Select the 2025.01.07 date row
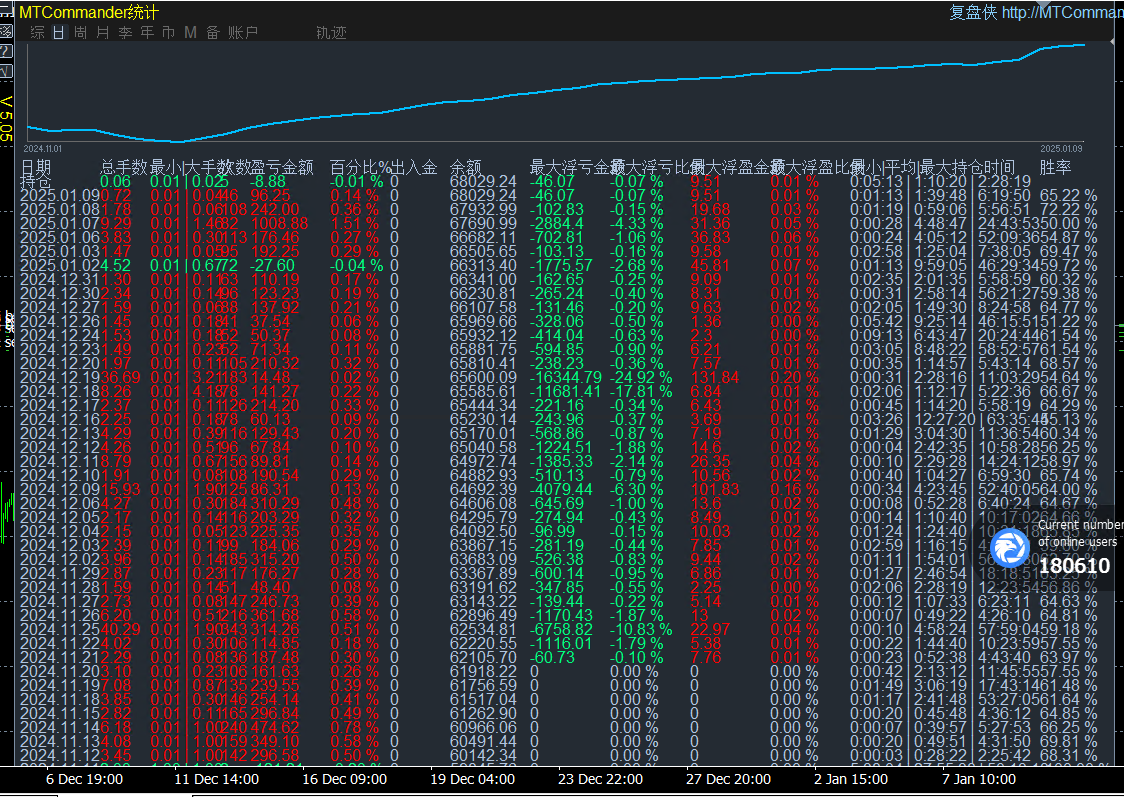Image resolution: width=1124 pixels, height=797 pixels. [x=60, y=224]
